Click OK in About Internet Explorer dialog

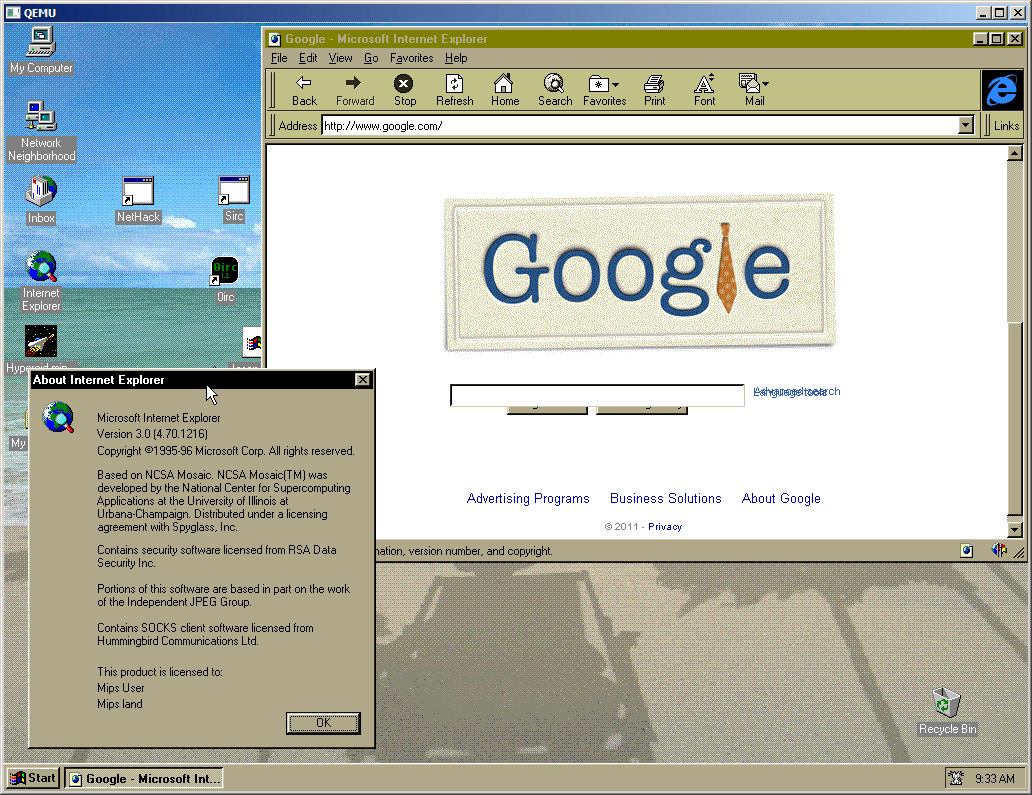click(323, 723)
